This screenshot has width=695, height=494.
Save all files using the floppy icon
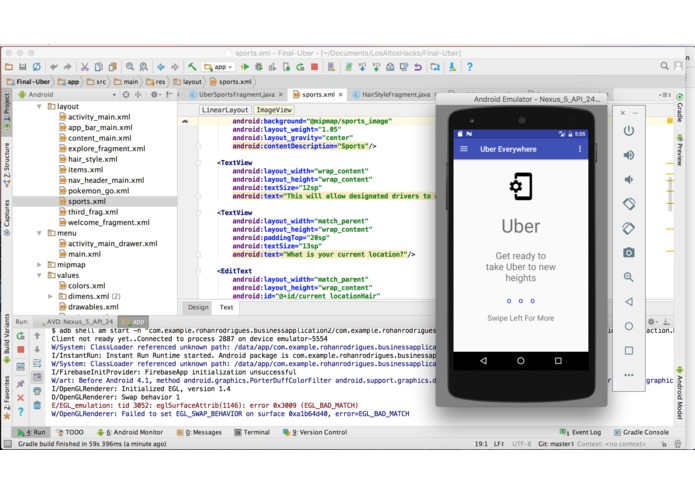[23, 67]
